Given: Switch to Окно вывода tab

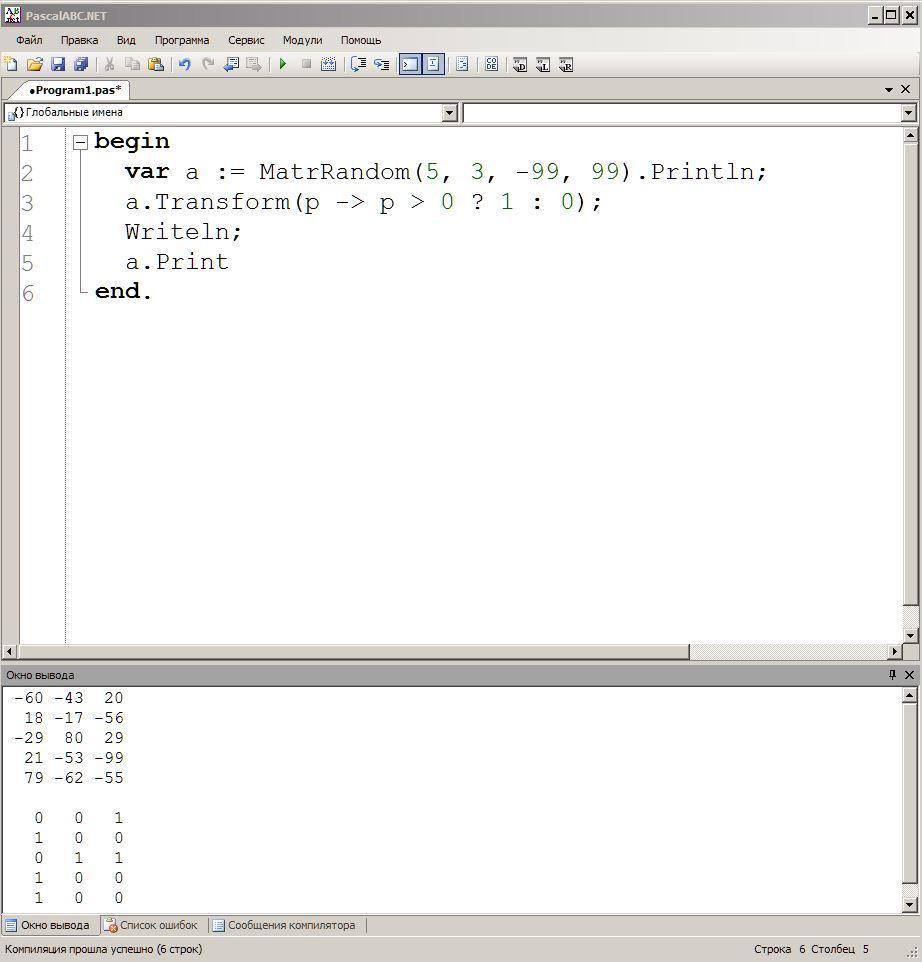Looking at the screenshot, I should pyautogui.click(x=47, y=925).
